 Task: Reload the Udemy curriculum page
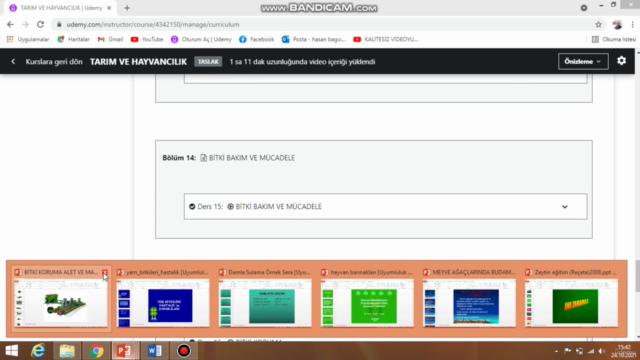(x=40, y=24)
